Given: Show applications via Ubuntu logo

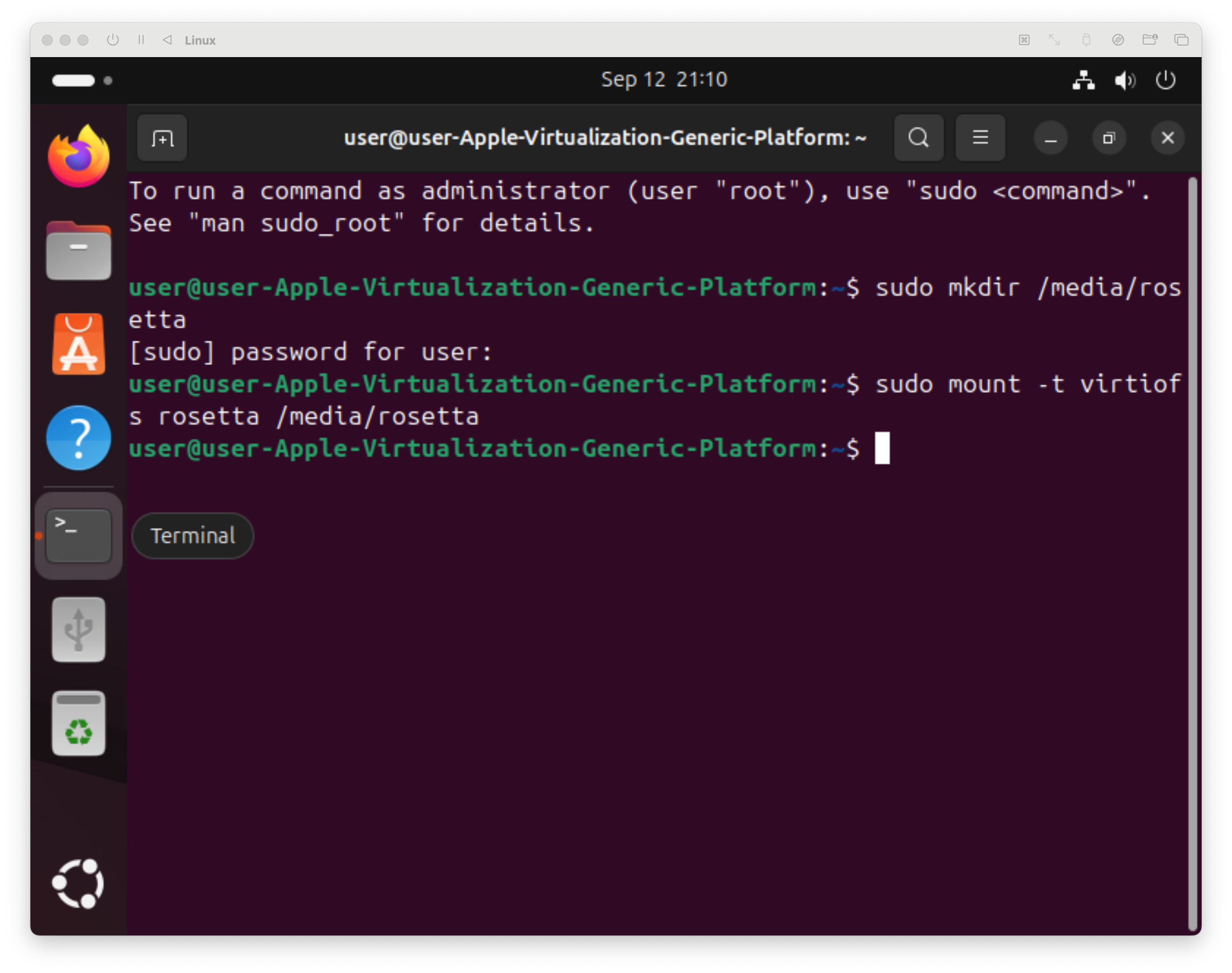Looking at the screenshot, I should click(79, 884).
